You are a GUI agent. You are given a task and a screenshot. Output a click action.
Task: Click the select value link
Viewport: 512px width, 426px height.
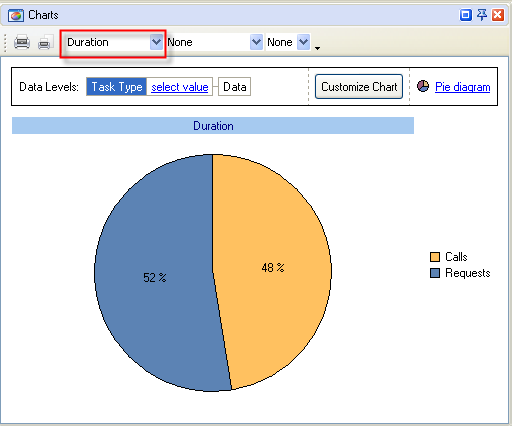pos(180,87)
